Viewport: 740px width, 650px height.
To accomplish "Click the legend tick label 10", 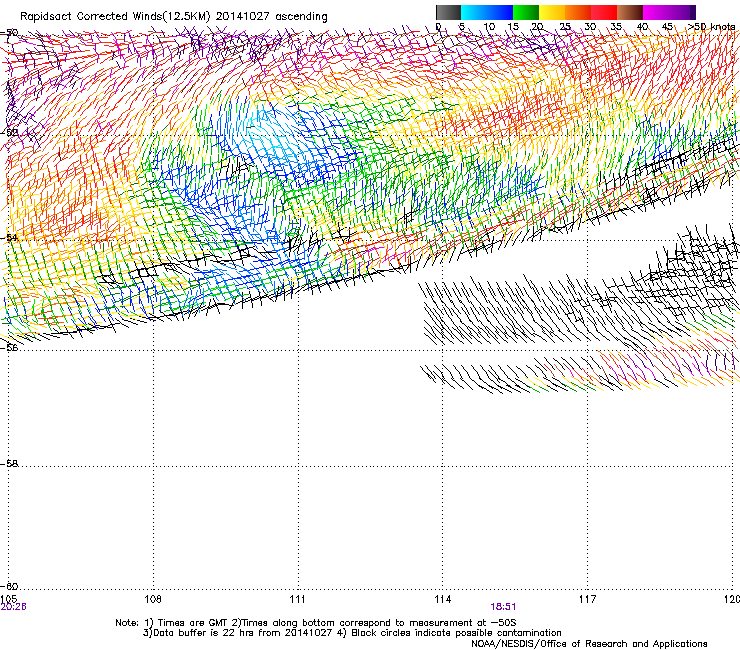I will tap(489, 27).
